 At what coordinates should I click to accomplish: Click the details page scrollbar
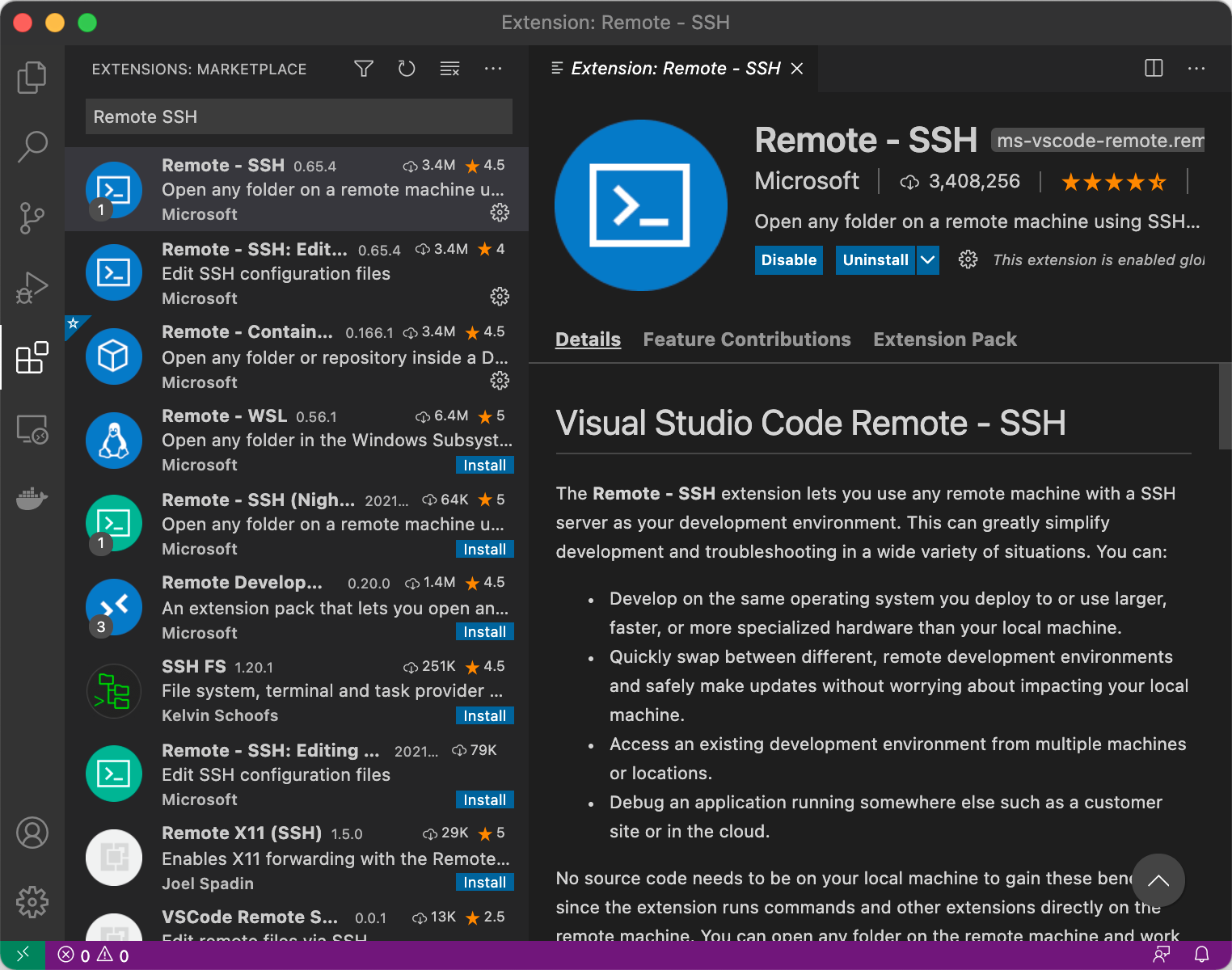pos(1225,407)
